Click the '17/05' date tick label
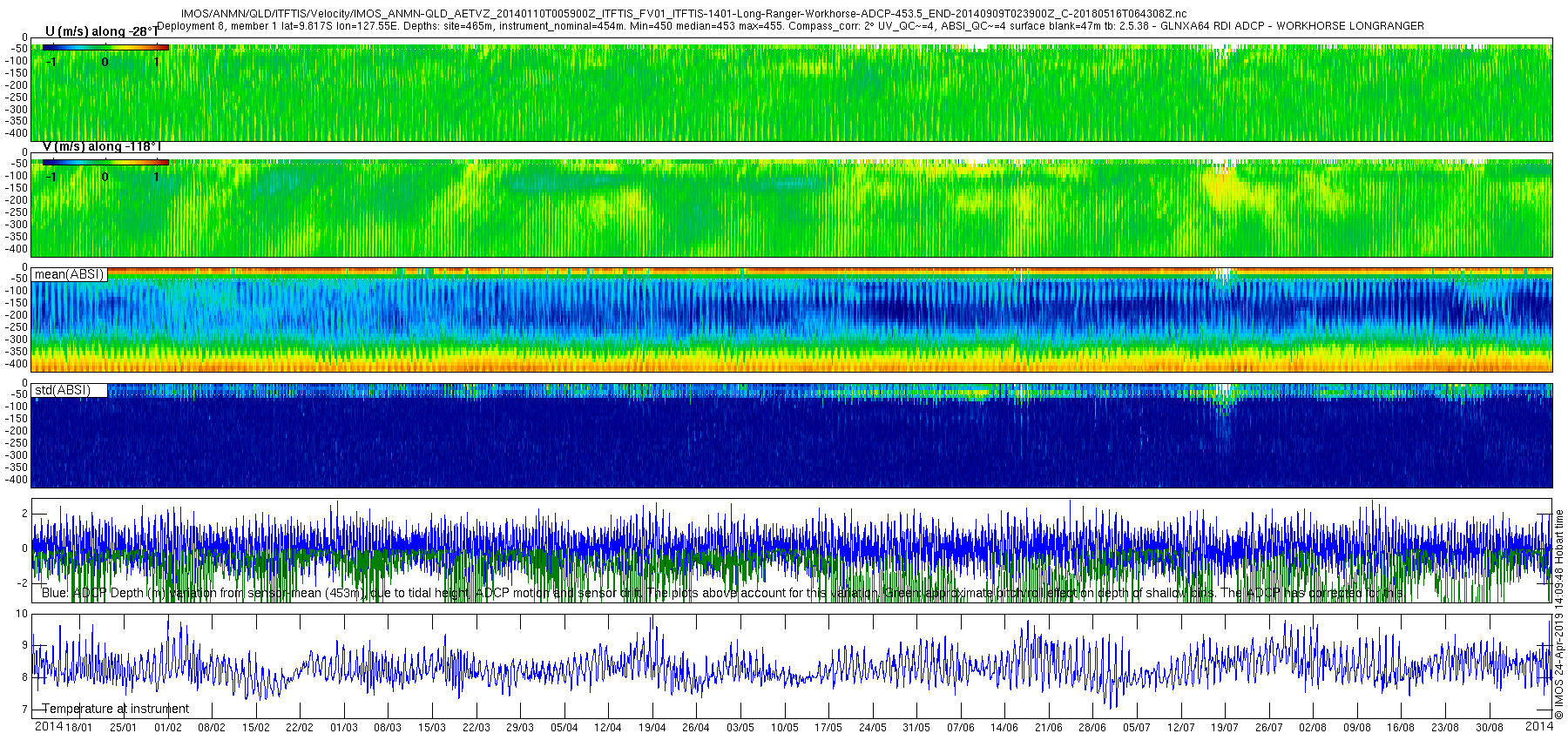Viewport: 1568px width, 740px height. coord(828,728)
